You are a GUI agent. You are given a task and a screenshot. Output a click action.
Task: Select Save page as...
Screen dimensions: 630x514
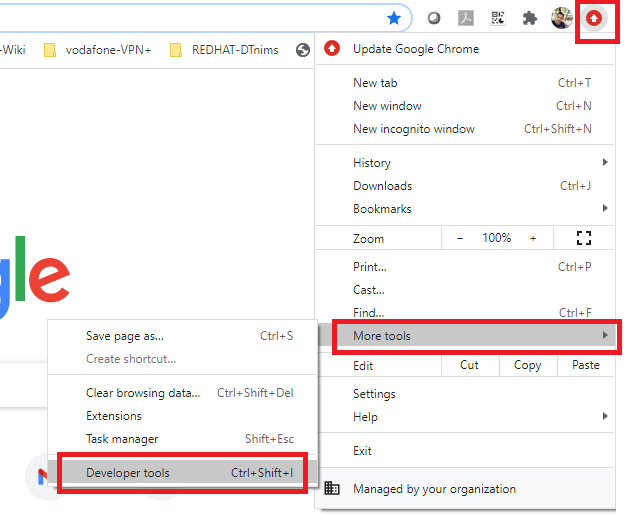182,336
